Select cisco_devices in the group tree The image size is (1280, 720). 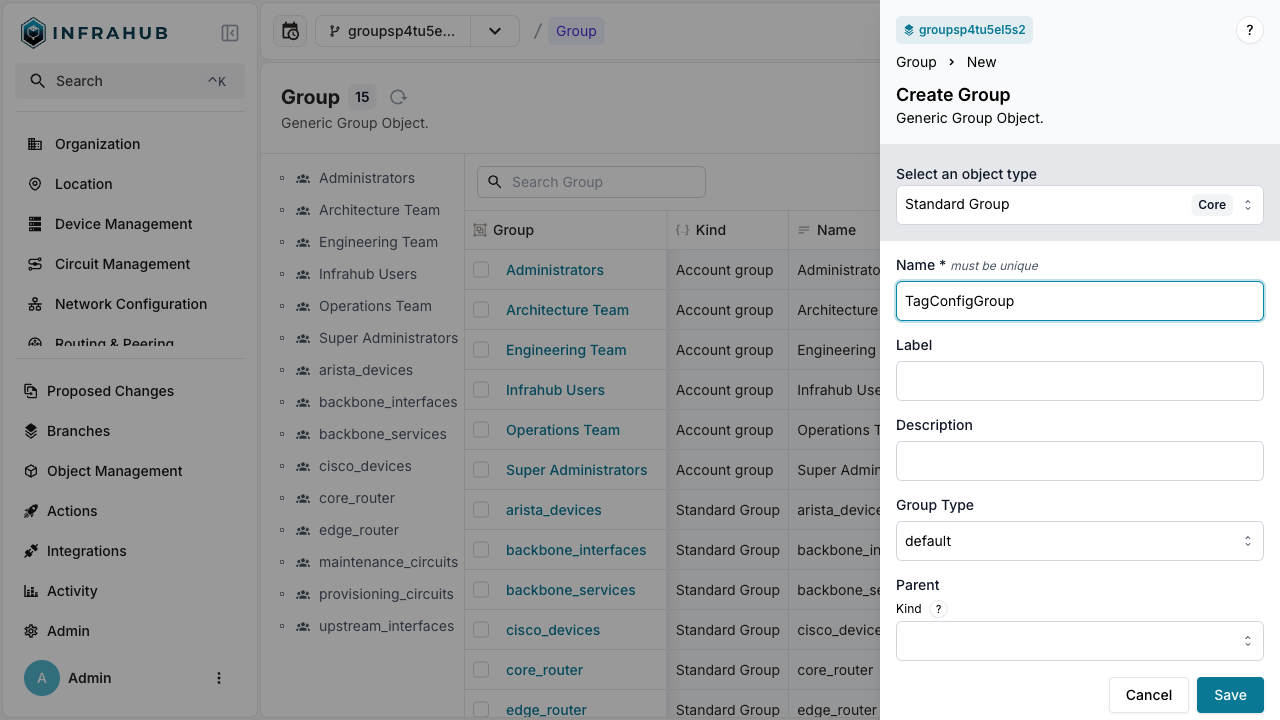coord(364,466)
